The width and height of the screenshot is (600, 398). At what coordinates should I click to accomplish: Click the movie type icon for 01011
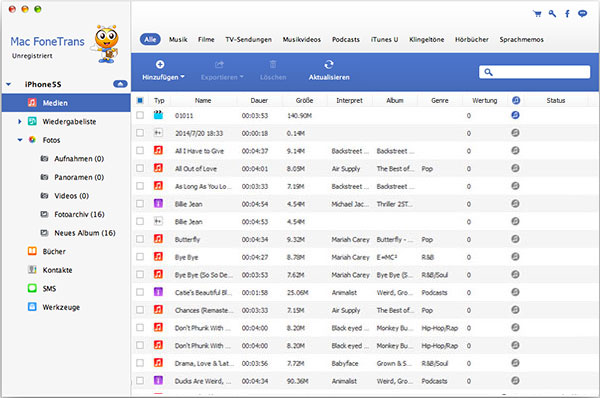pos(158,115)
